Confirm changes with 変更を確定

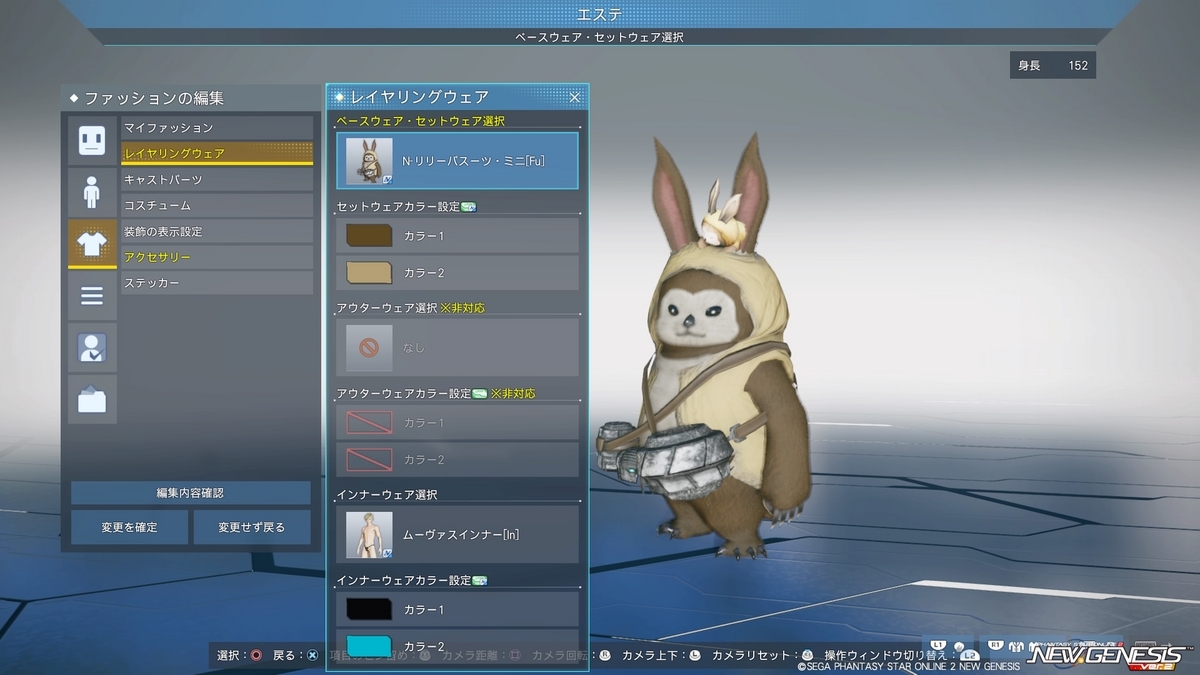pyautogui.click(x=129, y=527)
